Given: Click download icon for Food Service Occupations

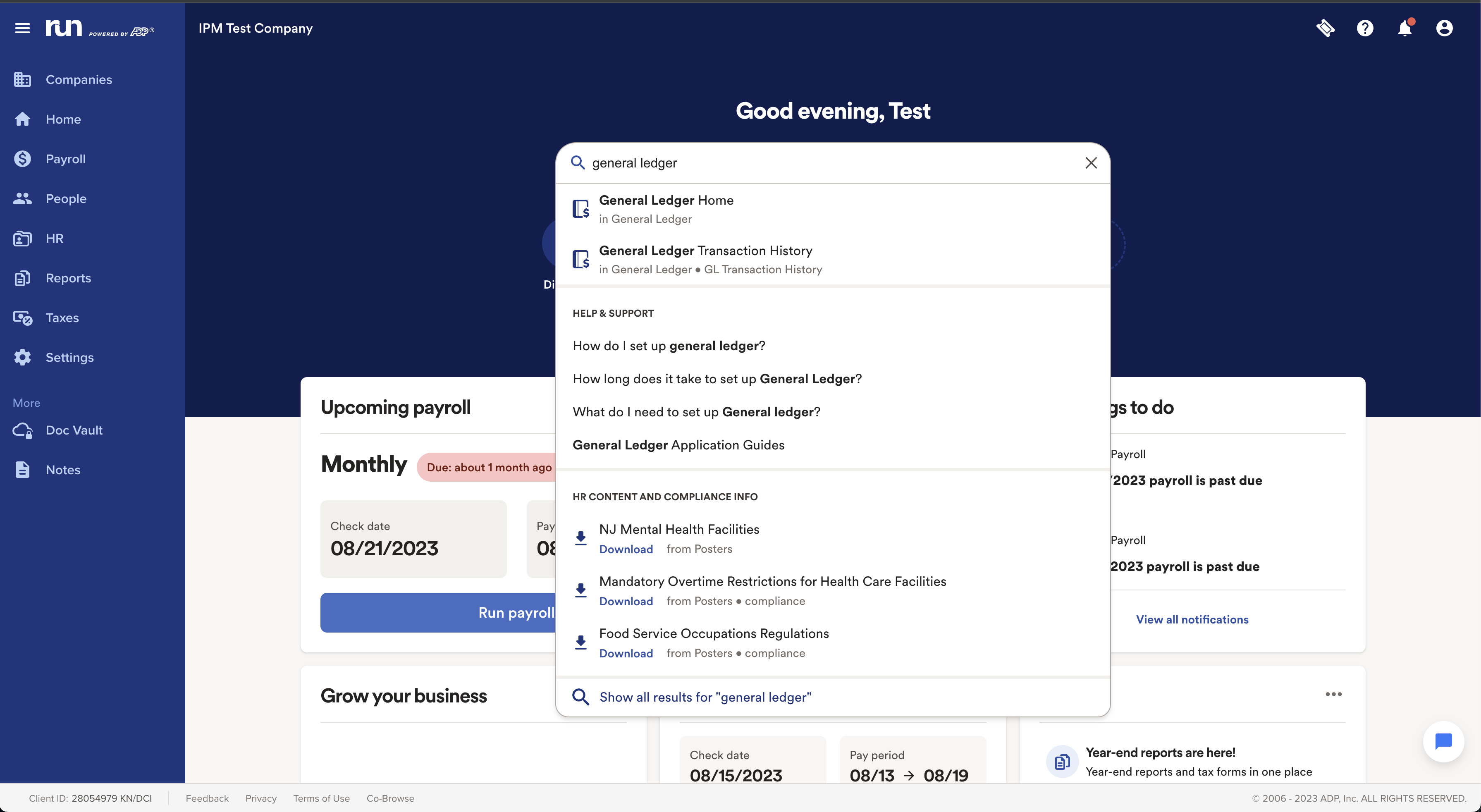Looking at the screenshot, I should coord(580,642).
